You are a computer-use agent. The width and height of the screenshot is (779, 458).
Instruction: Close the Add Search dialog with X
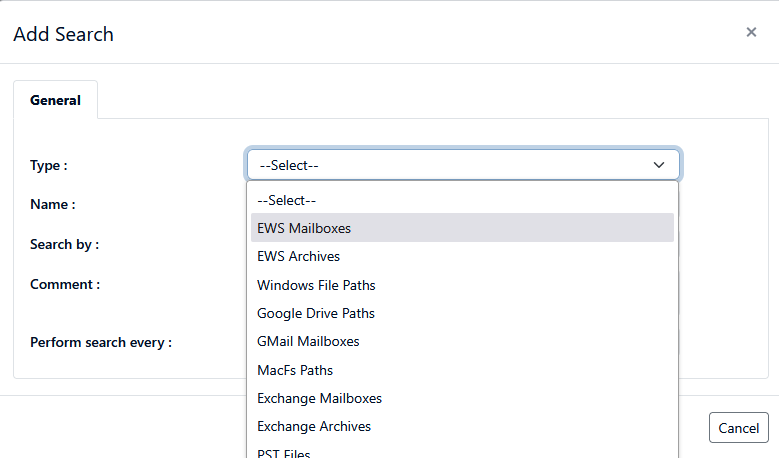coord(751,32)
